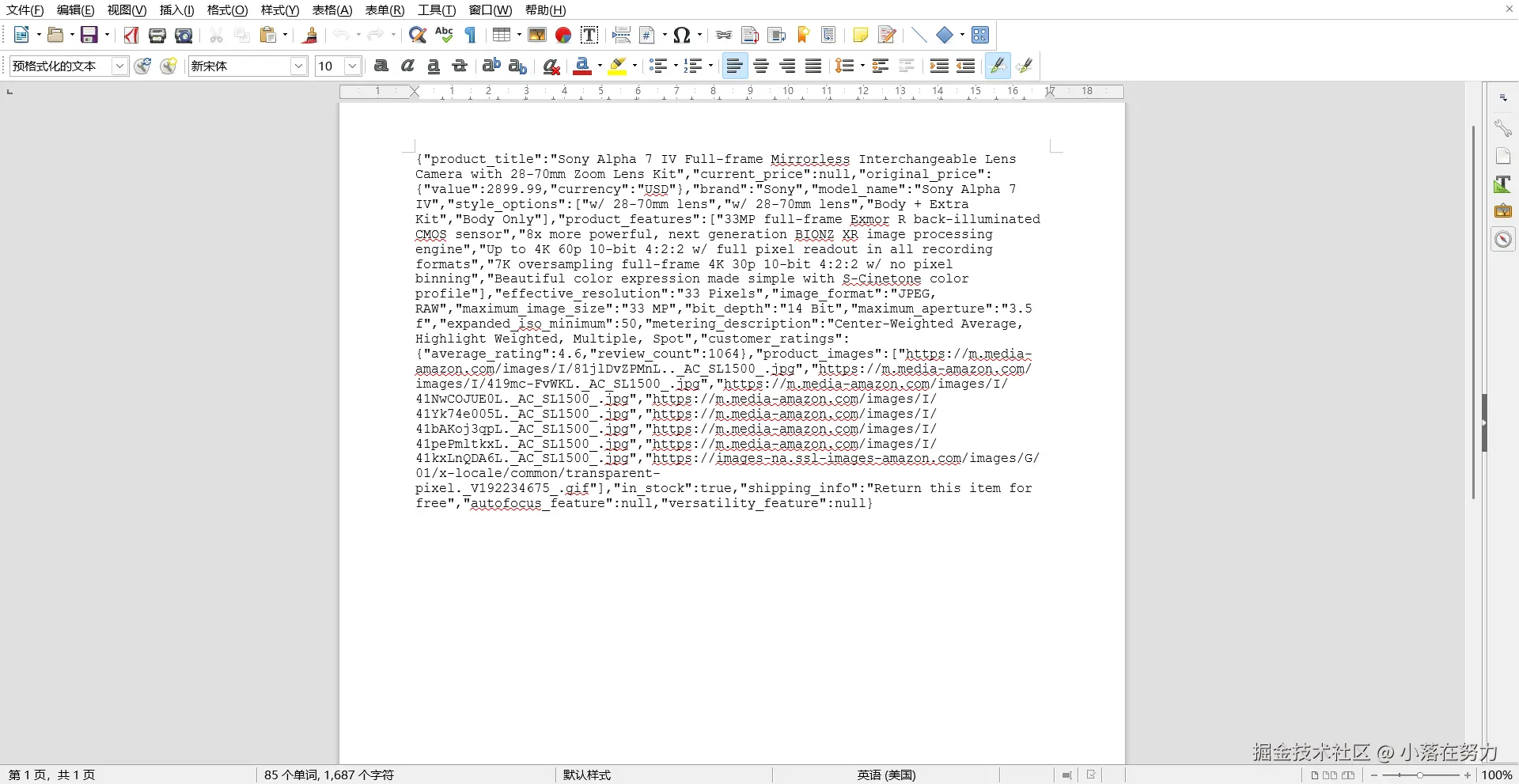Open the 文件(F) menu
The height and width of the screenshot is (784, 1519).
click(25, 10)
